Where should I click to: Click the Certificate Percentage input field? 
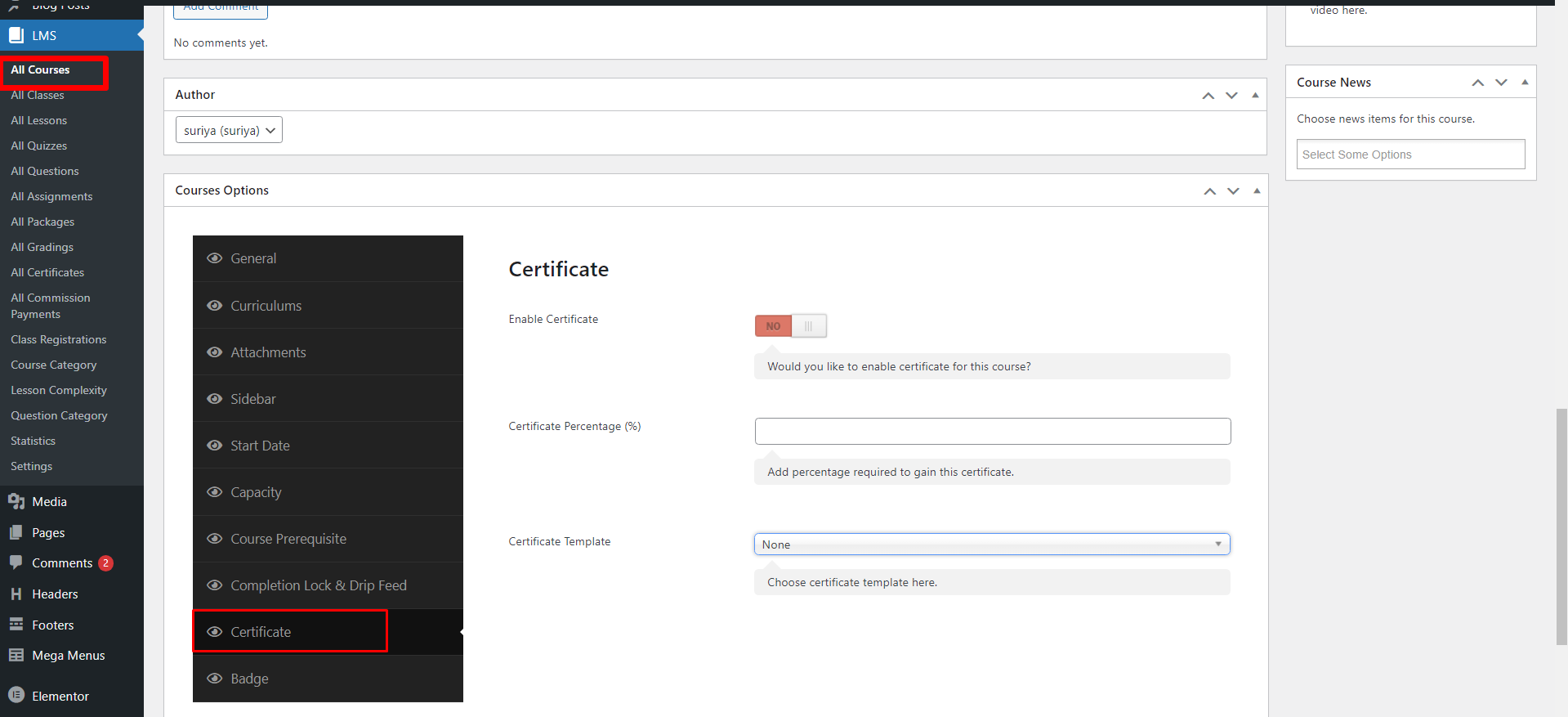click(993, 431)
